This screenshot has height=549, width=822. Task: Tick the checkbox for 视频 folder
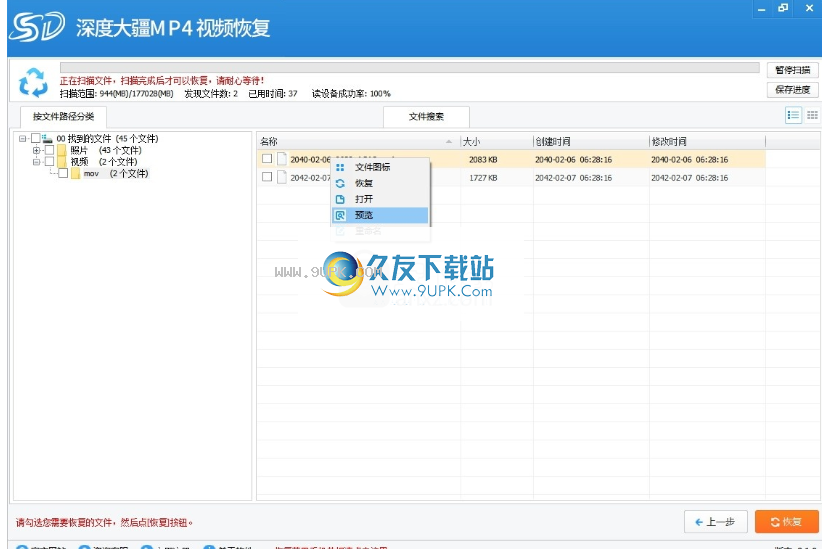[49, 162]
